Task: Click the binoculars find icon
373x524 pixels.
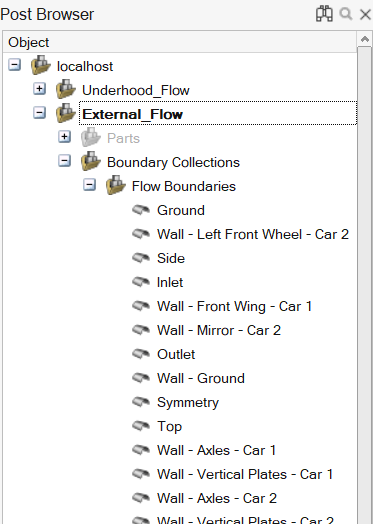Action: tap(324, 14)
